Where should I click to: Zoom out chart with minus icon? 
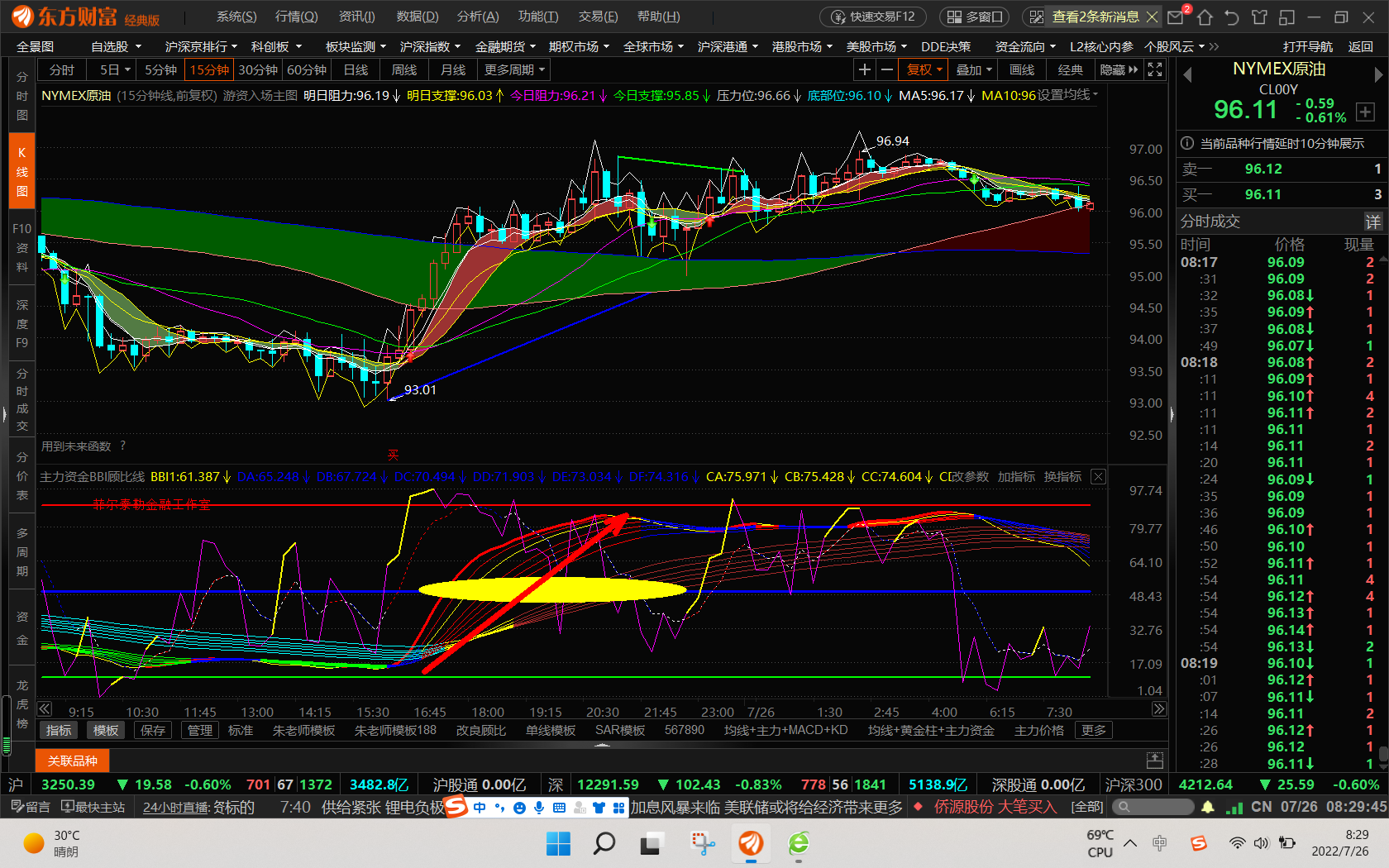point(886,70)
